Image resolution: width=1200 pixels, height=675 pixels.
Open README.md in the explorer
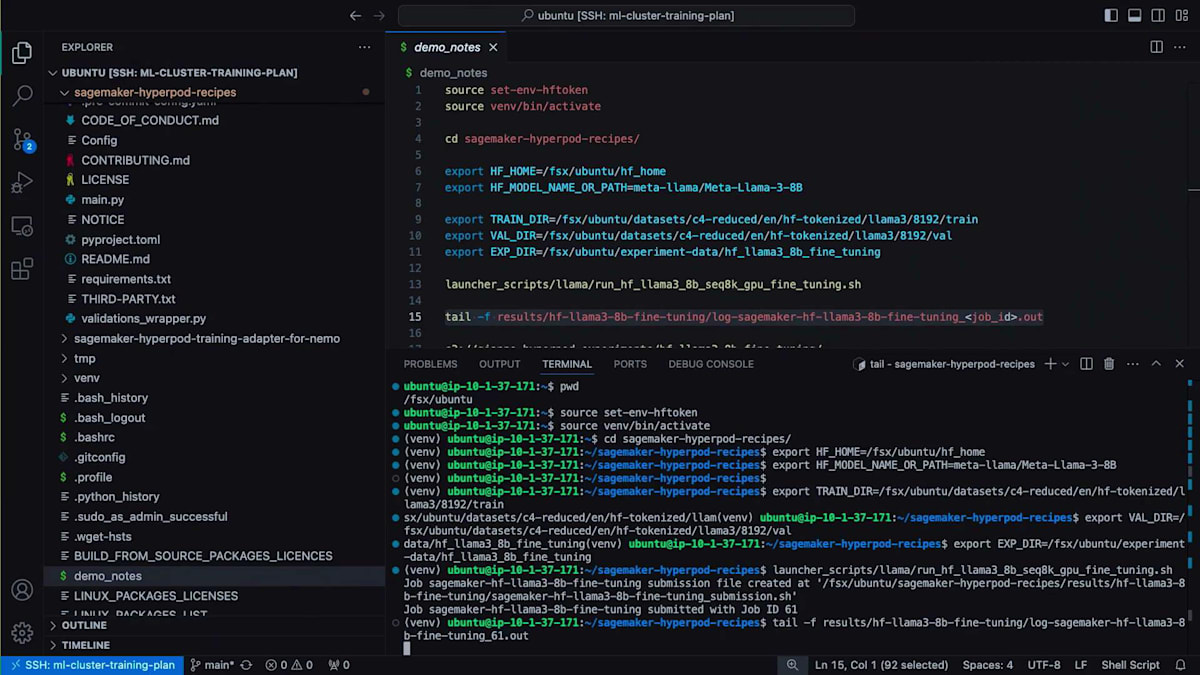115,259
